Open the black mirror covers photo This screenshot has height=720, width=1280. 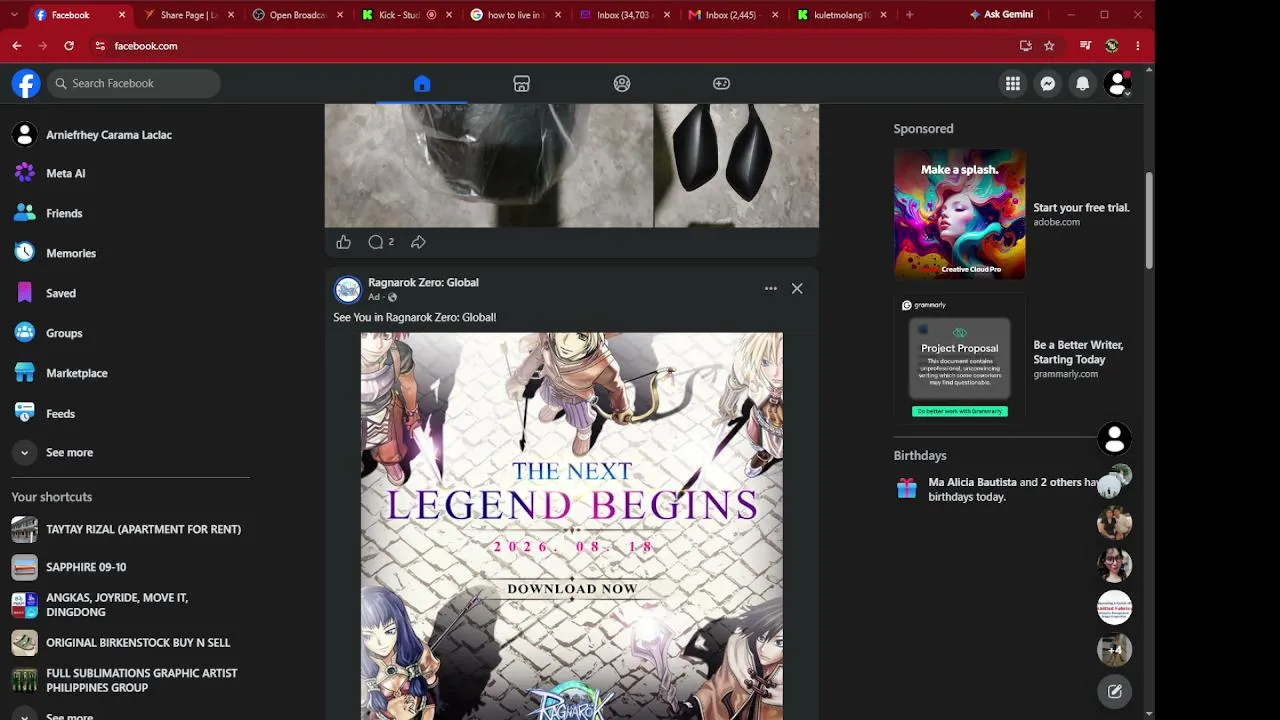(x=737, y=165)
